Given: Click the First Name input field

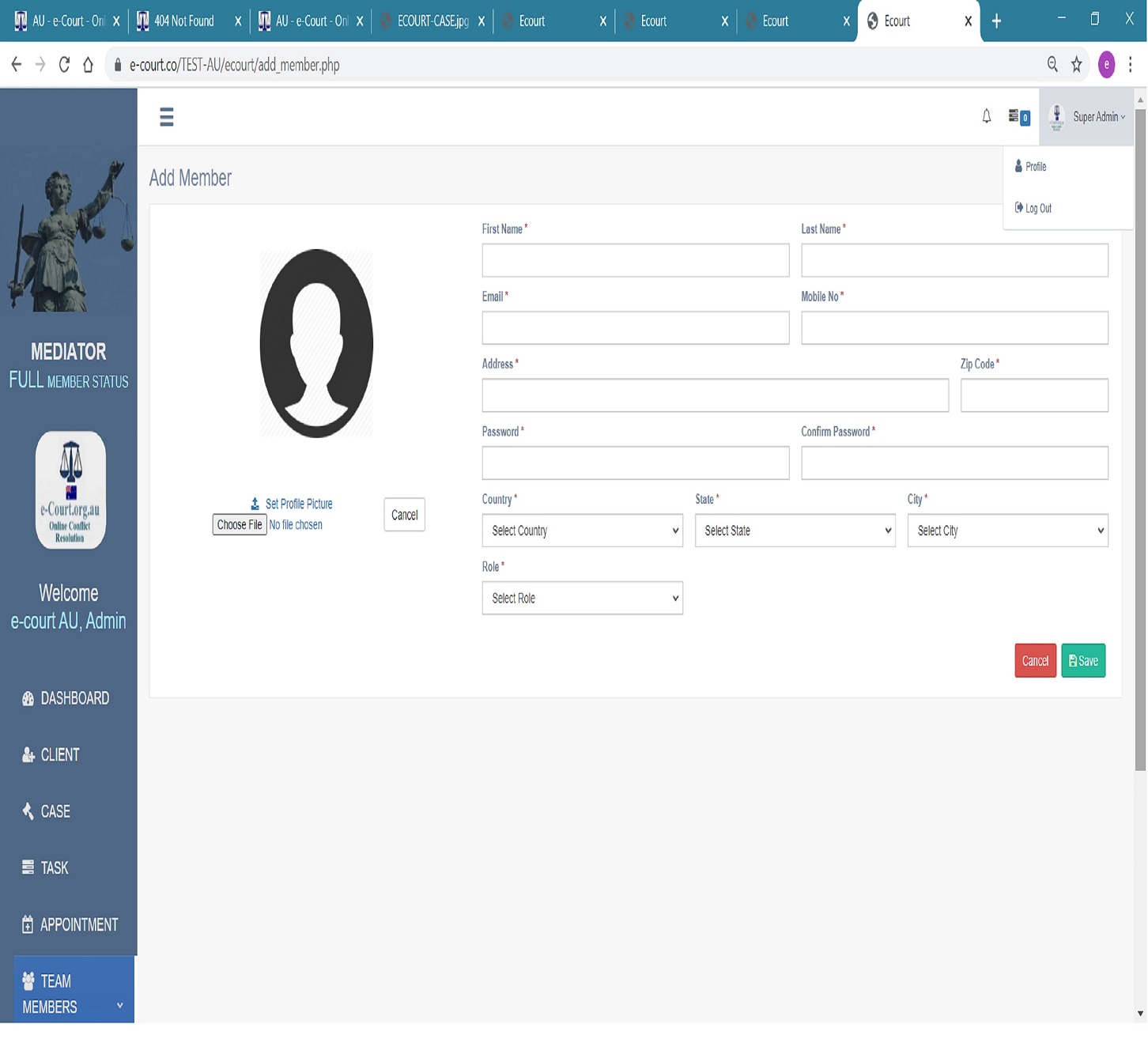Looking at the screenshot, I should pos(635,260).
